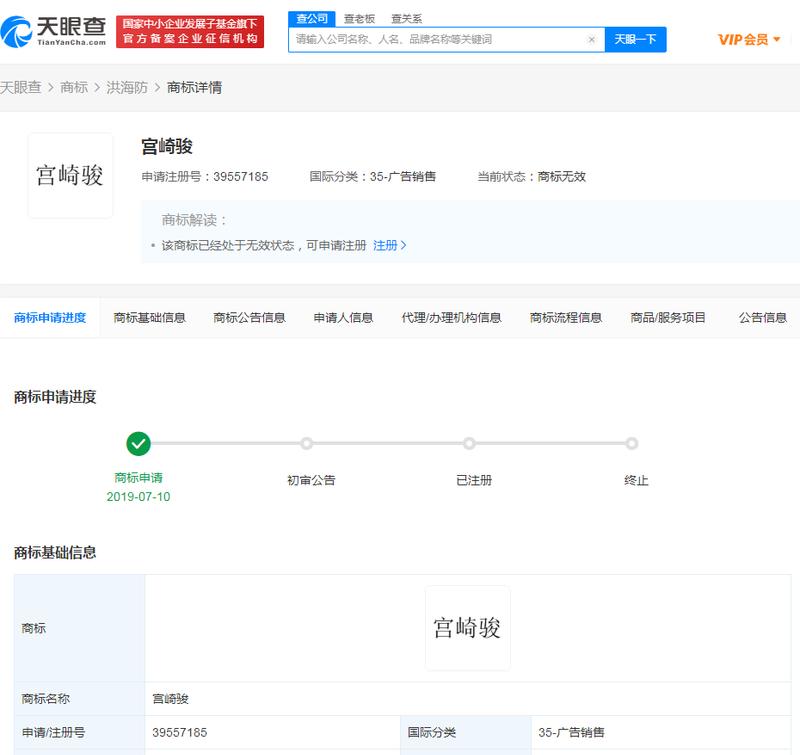
Task: Switch to the 申请人信息 tab
Action: pos(343,318)
